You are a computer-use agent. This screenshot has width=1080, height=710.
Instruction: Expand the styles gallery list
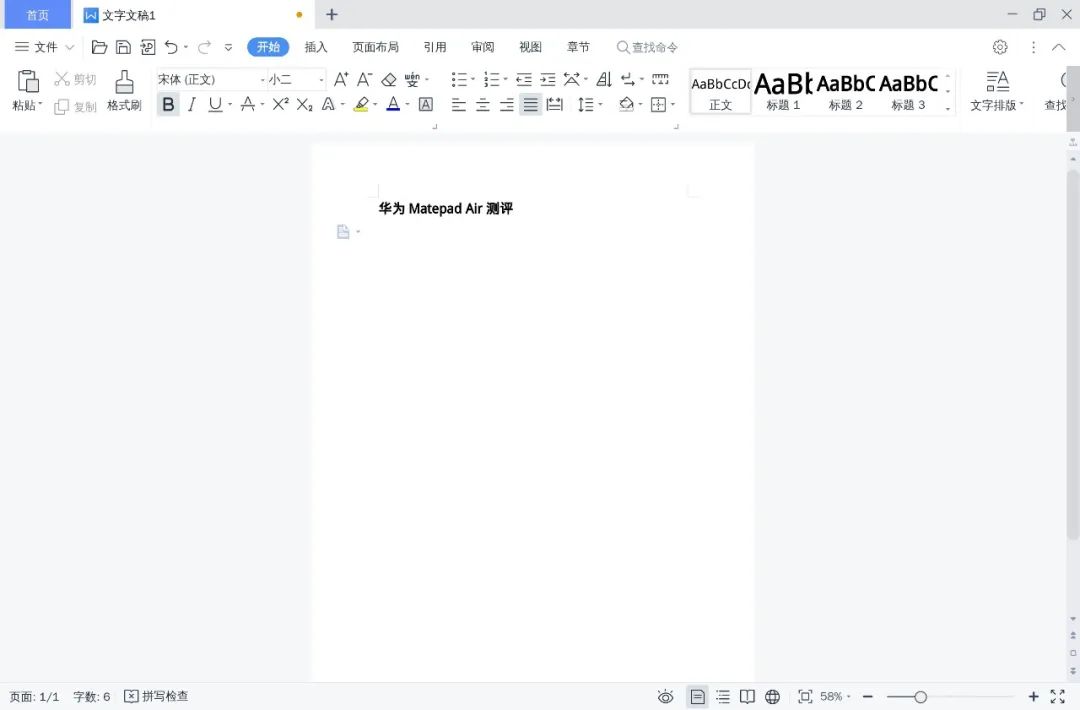(x=948, y=108)
